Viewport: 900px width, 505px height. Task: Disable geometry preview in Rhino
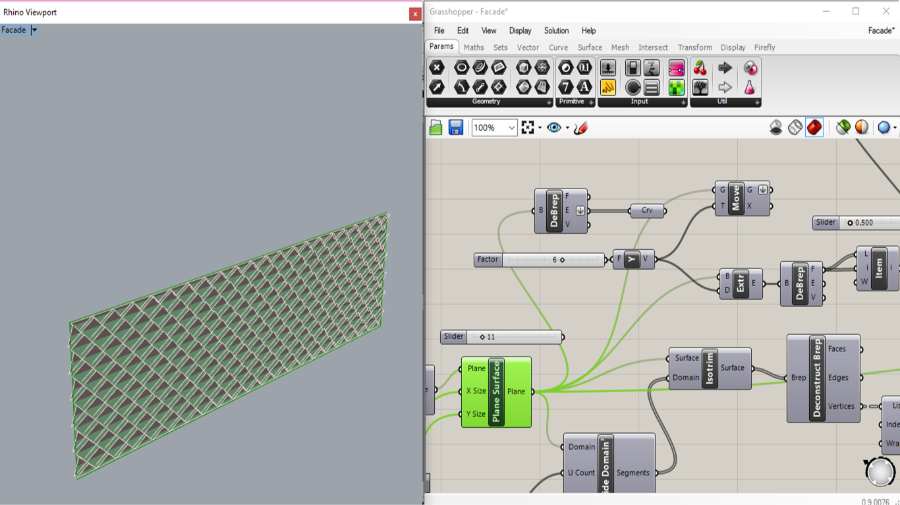coord(776,127)
